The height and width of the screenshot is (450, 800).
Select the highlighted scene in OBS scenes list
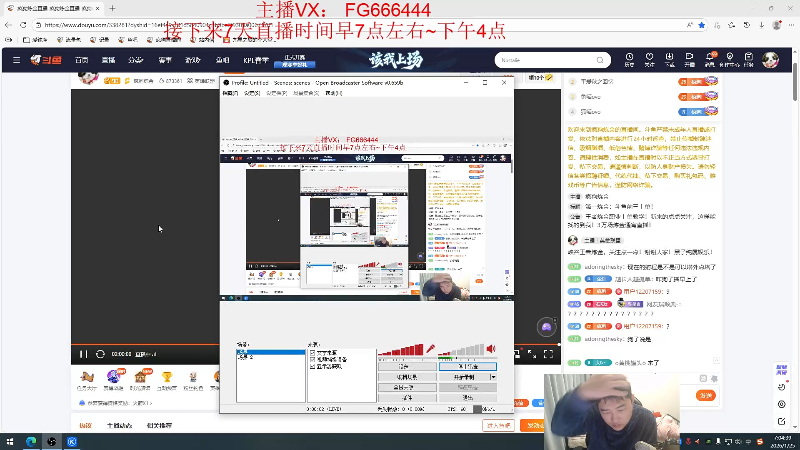270,352
